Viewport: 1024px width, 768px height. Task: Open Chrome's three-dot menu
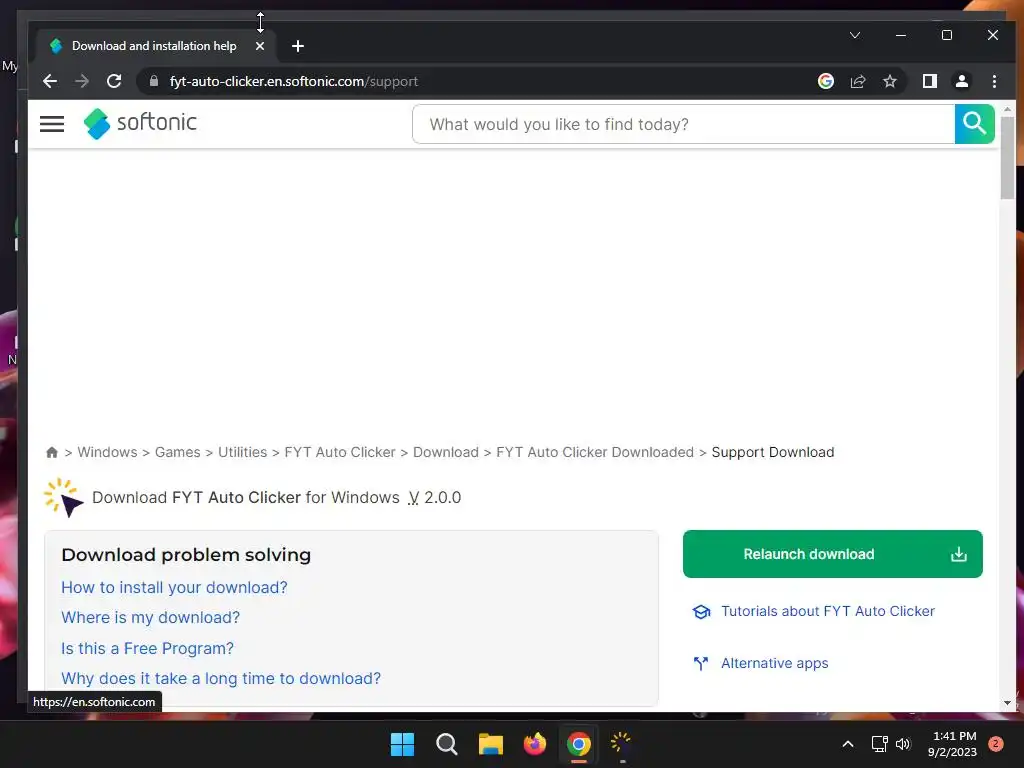994,81
